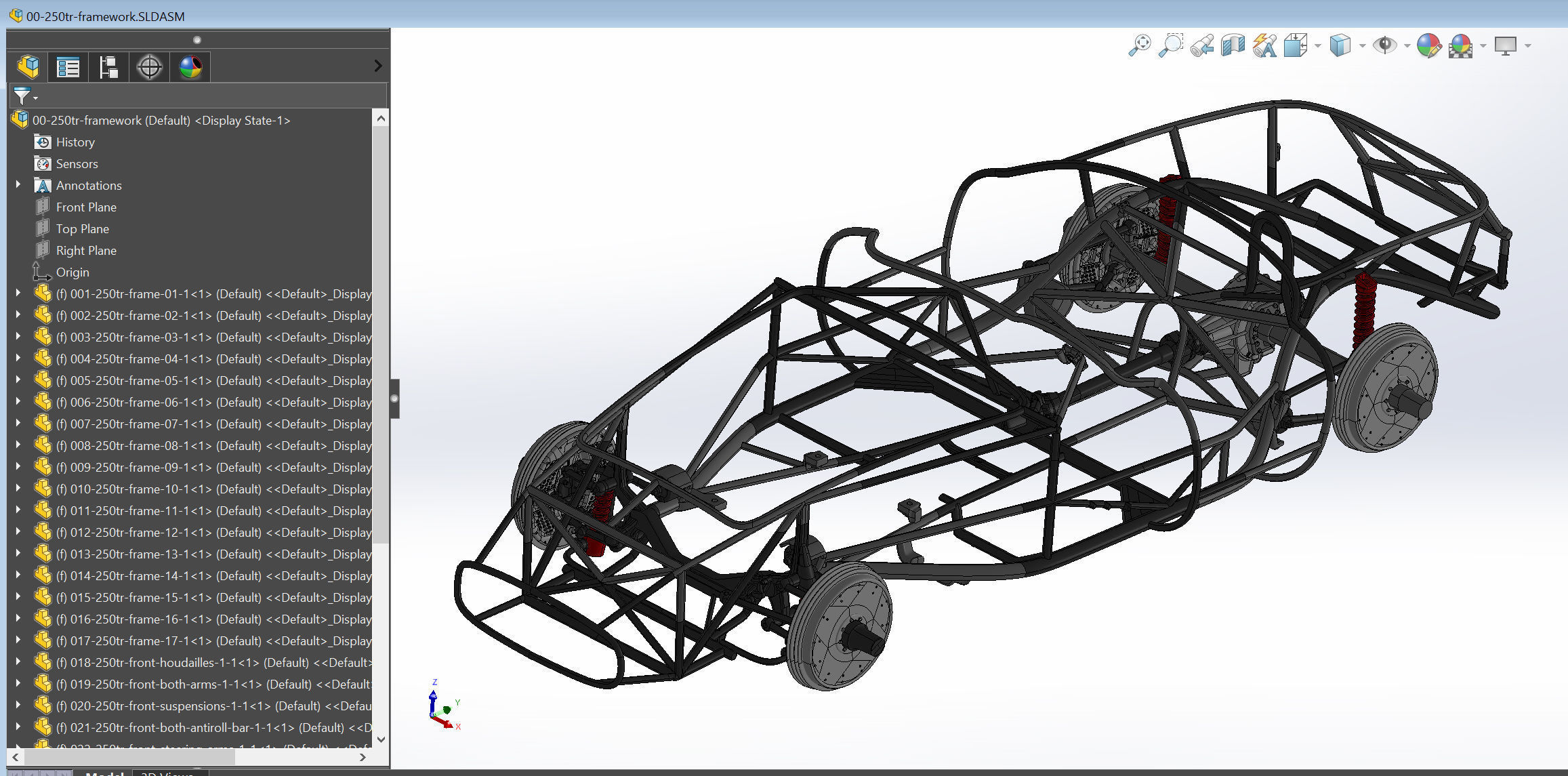Click the Hide/Show Items eye icon
1568x776 pixels.
tap(1384, 45)
